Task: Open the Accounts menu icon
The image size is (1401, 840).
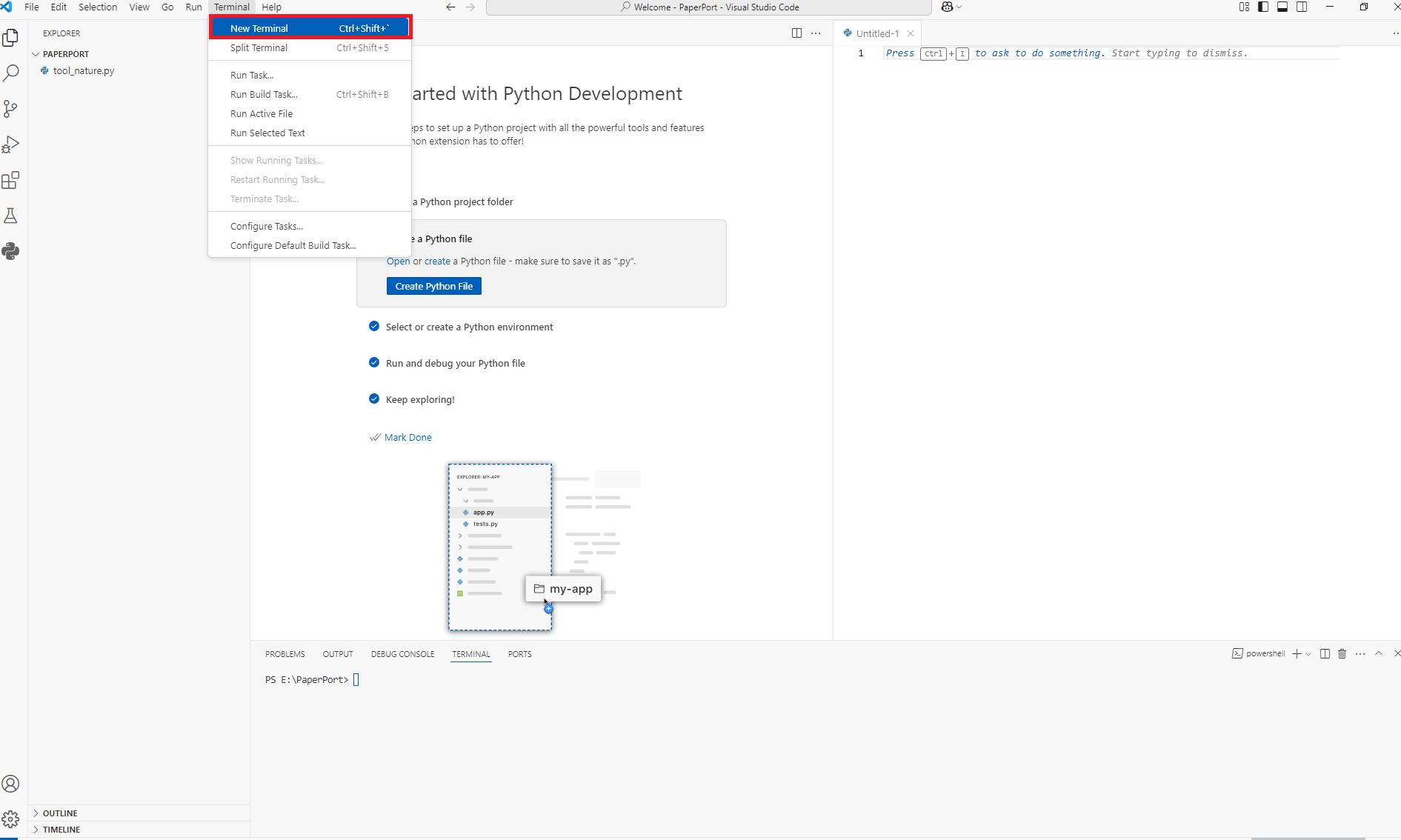Action: 11,784
